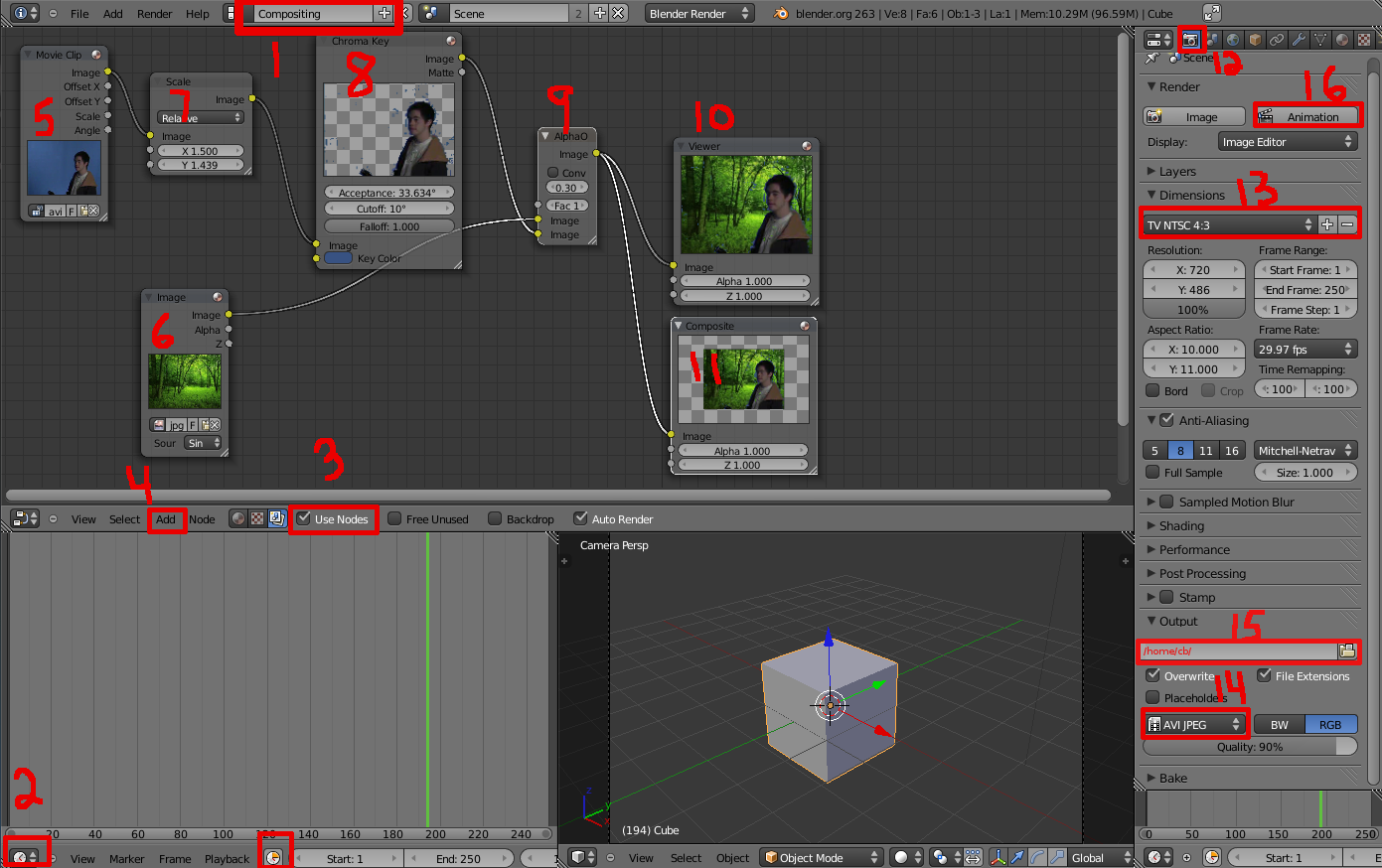The height and width of the screenshot is (868, 1382).
Task: Open the AVI JPEG file format dropdown
Action: [1194, 724]
